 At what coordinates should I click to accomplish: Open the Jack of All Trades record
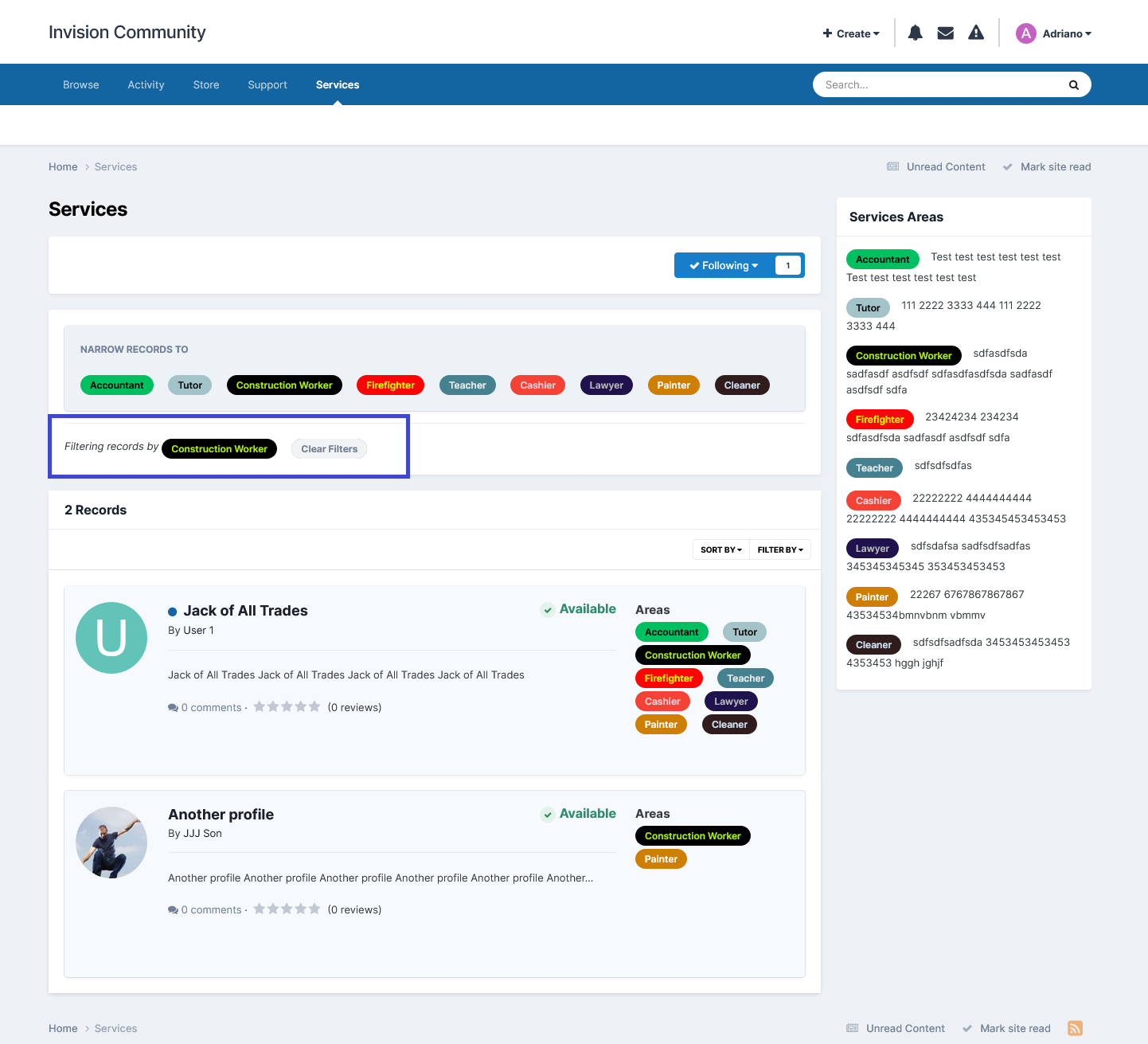click(246, 611)
